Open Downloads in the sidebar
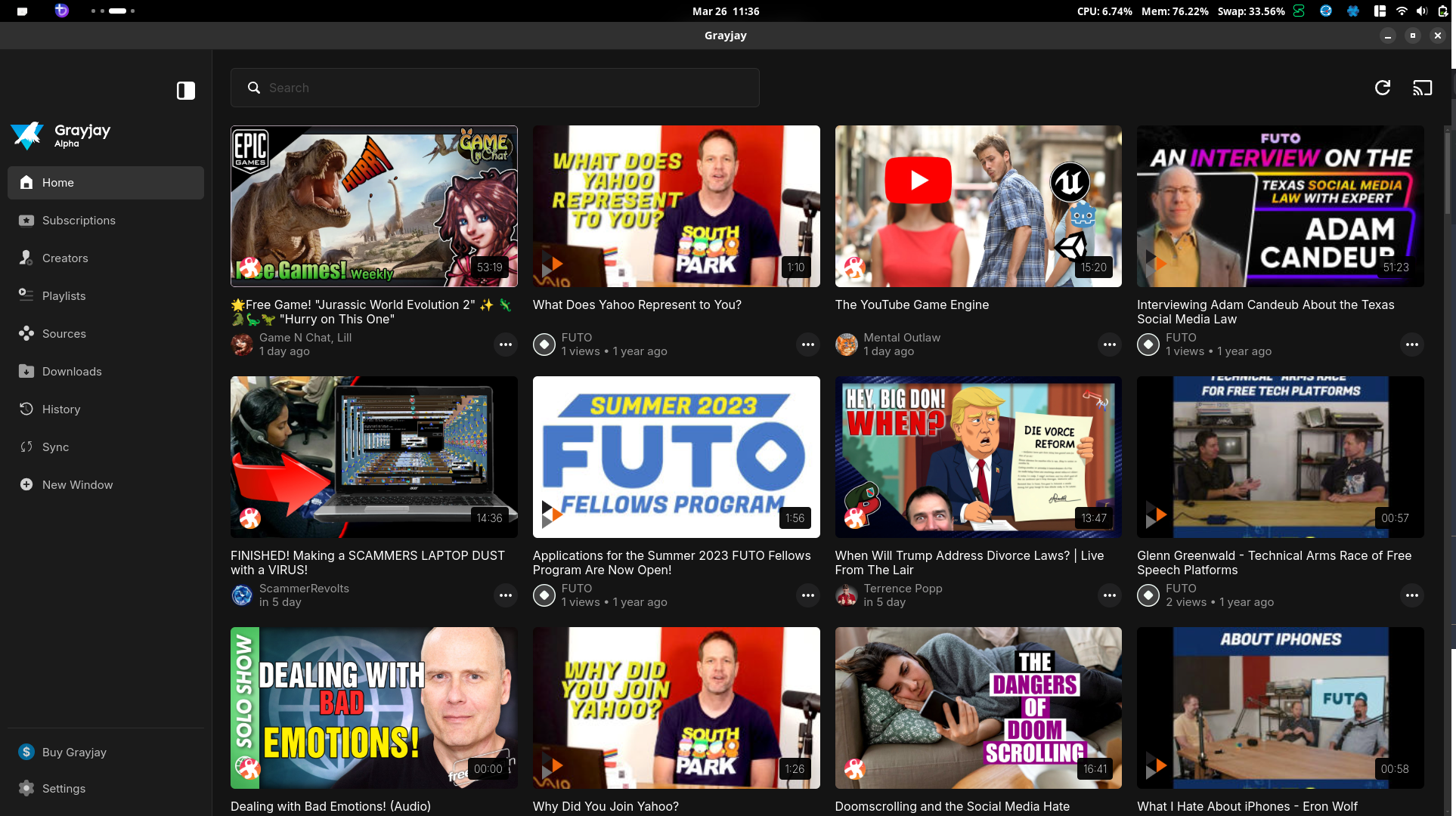 pyautogui.click(x=106, y=372)
